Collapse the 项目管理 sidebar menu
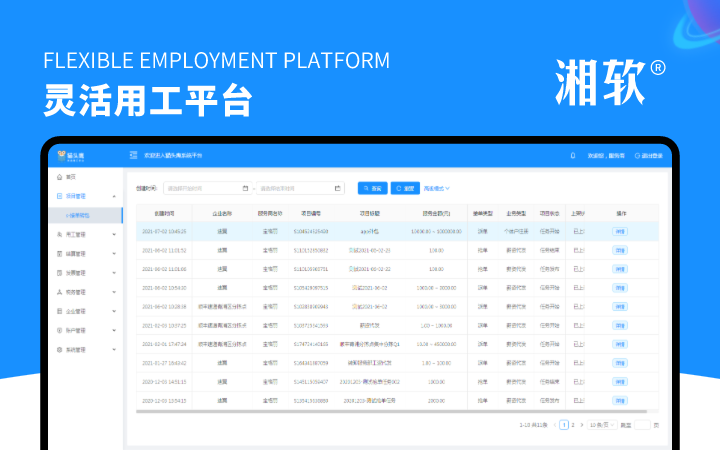Image resolution: width=720 pixels, height=450 pixels. click(x=114, y=196)
